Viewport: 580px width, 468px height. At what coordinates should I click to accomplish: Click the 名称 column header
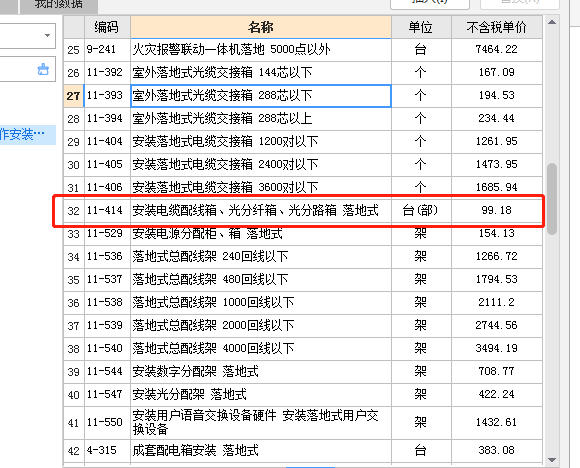[x=261, y=27]
